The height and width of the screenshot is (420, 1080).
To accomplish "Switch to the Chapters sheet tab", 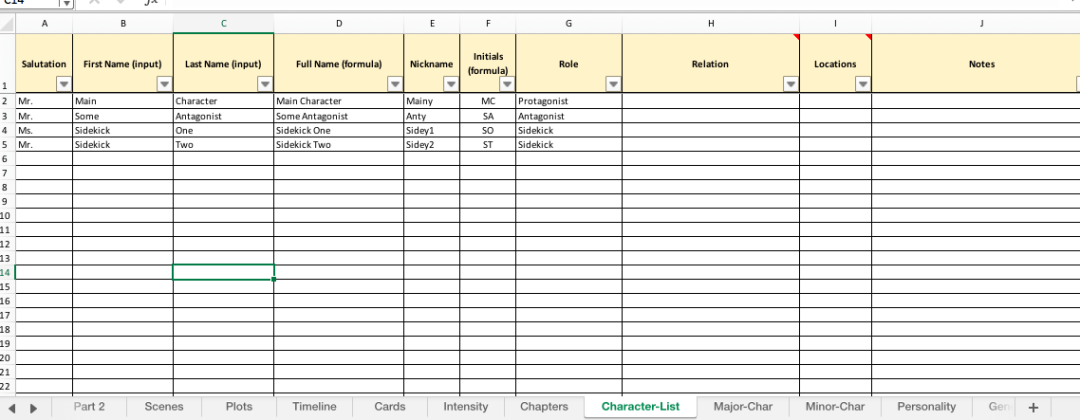I will tap(544, 406).
